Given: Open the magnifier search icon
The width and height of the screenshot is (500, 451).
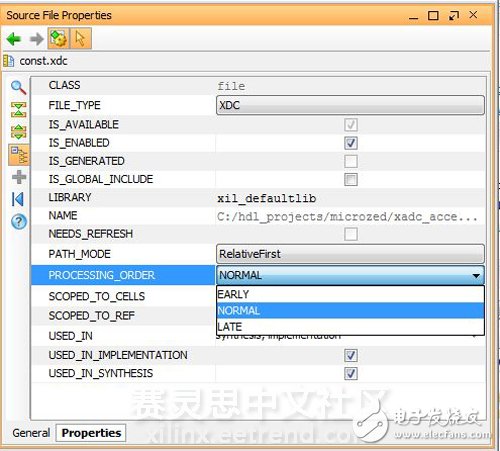Looking at the screenshot, I should pyautogui.click(x=18, y=87).
